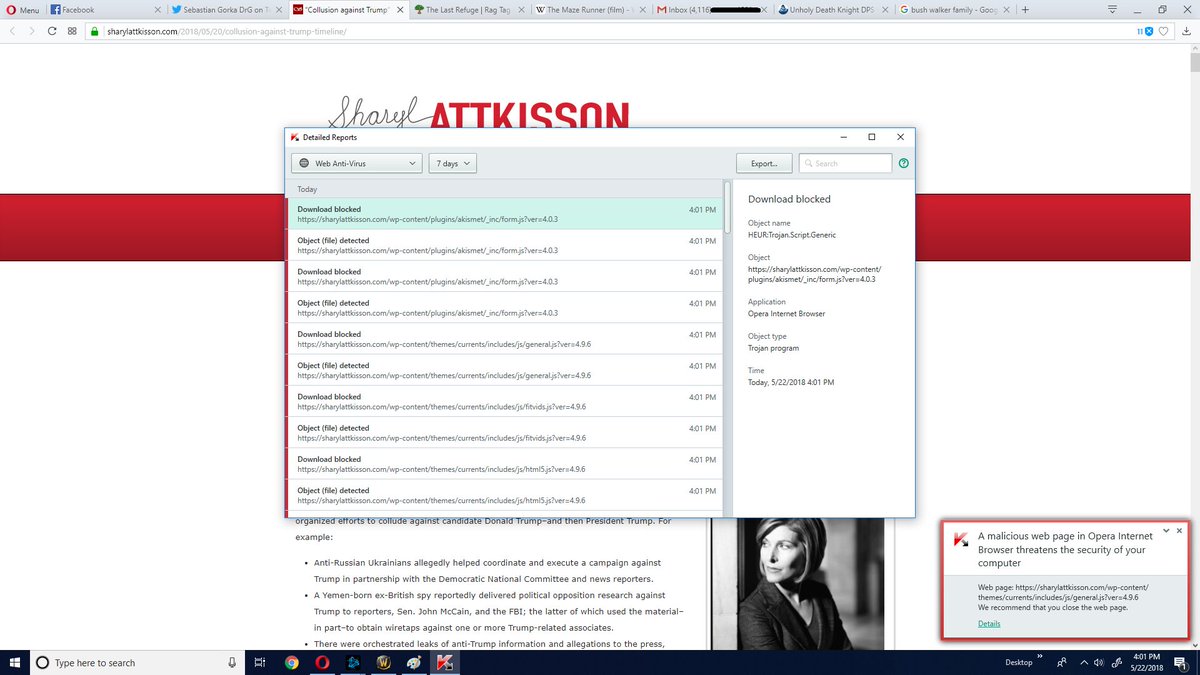Click the Opera Internet Browser application value
Viewport: 1200px width, 675px height.
(786, 313)
